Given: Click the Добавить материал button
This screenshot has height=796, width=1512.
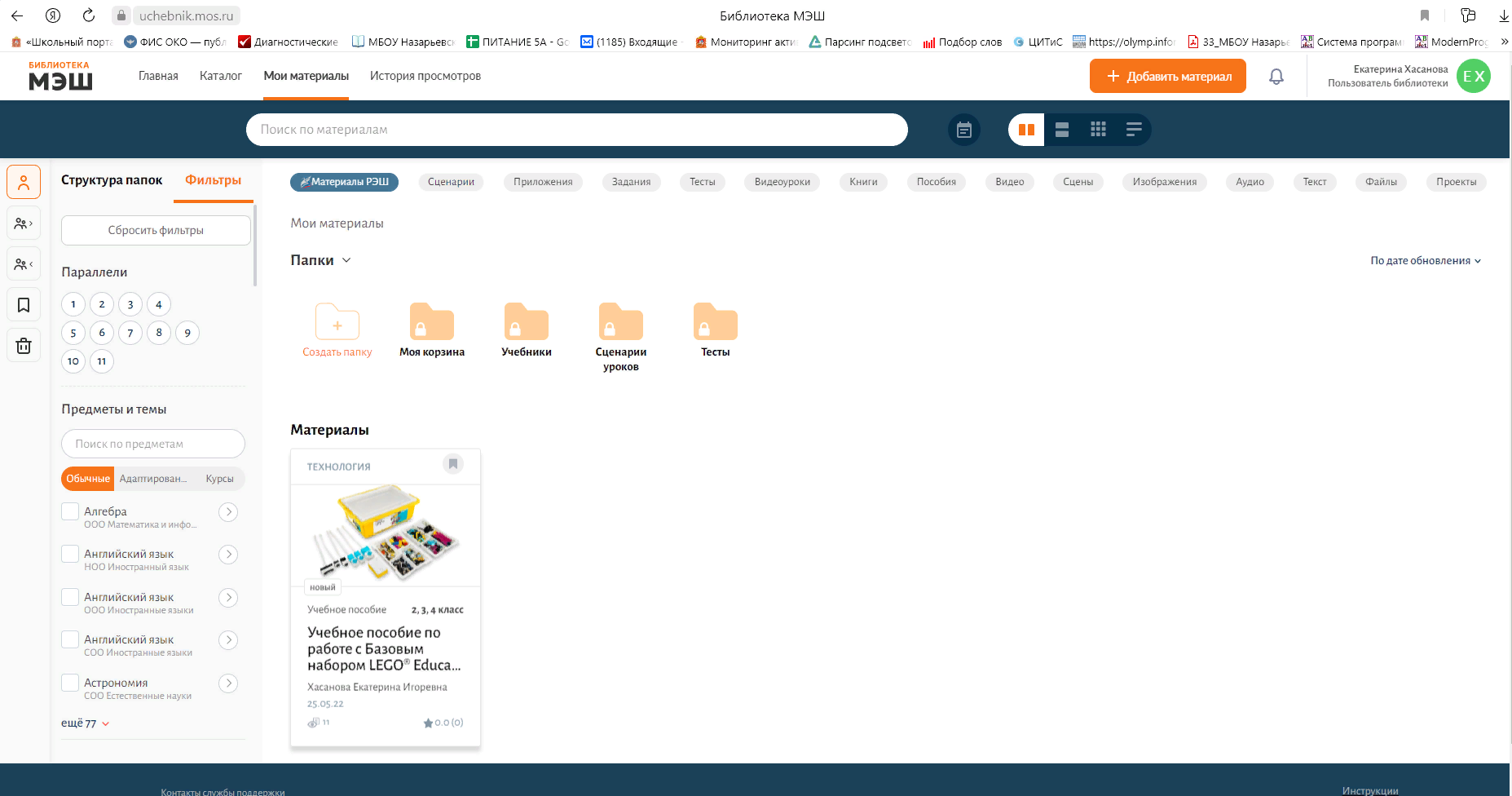Looking at the screenshot, I should point(1167,76).
